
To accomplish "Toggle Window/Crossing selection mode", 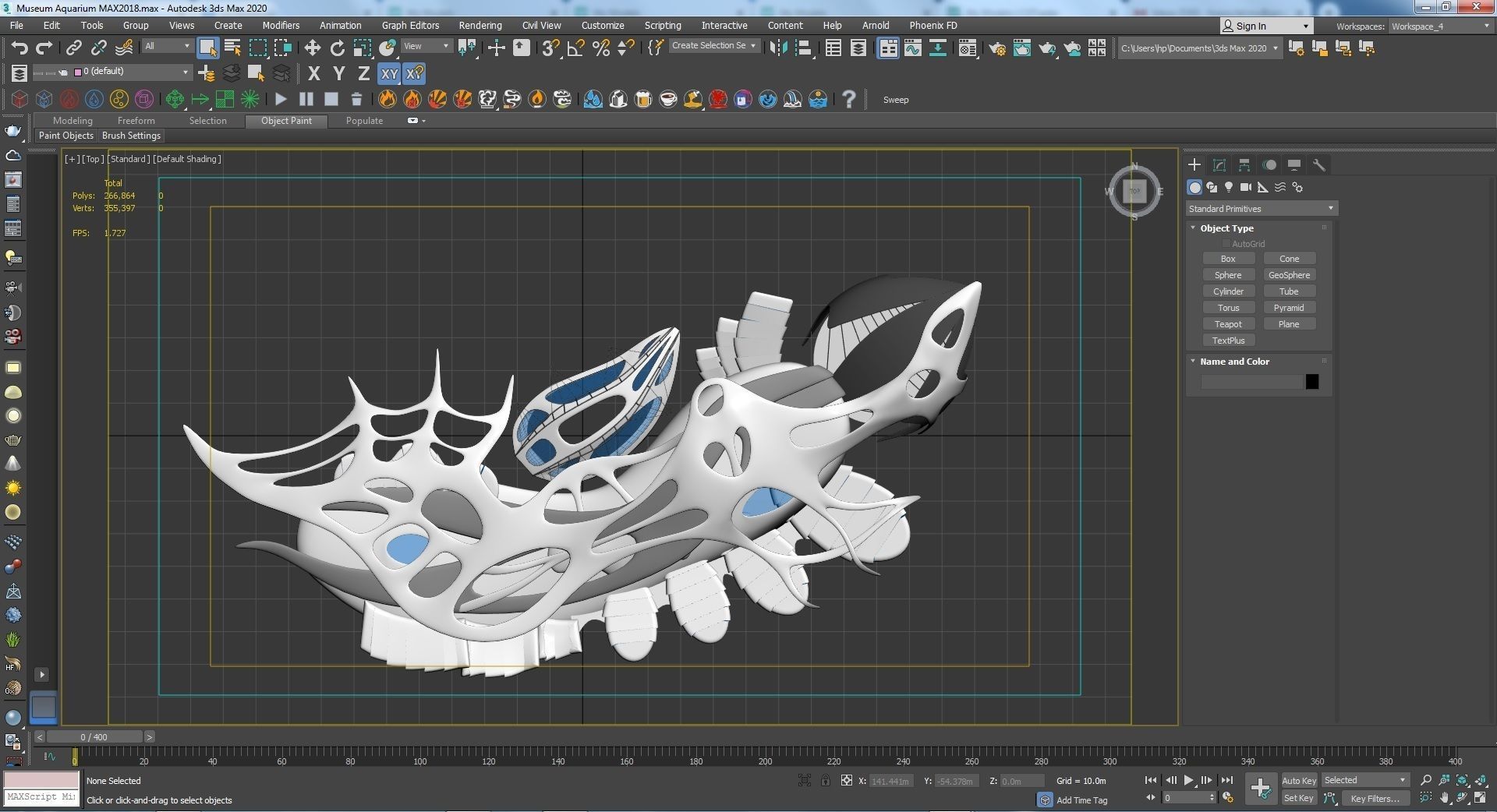I will (282, 48).
